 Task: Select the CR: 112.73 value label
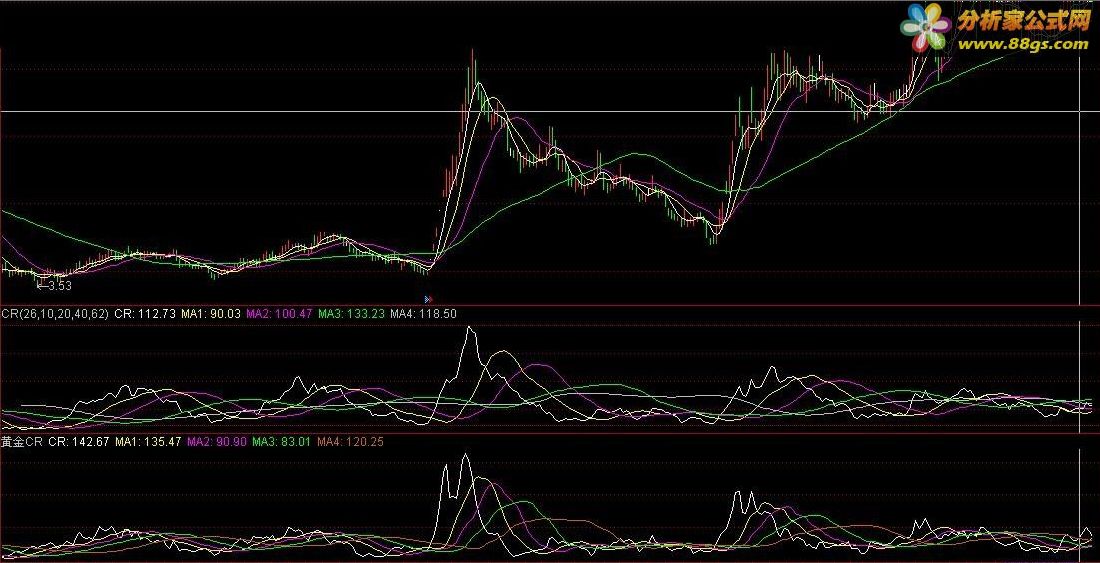pos(145,314)
